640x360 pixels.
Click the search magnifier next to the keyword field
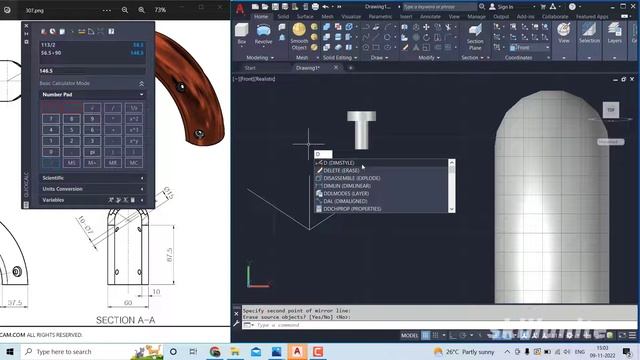tap(482, 7)
